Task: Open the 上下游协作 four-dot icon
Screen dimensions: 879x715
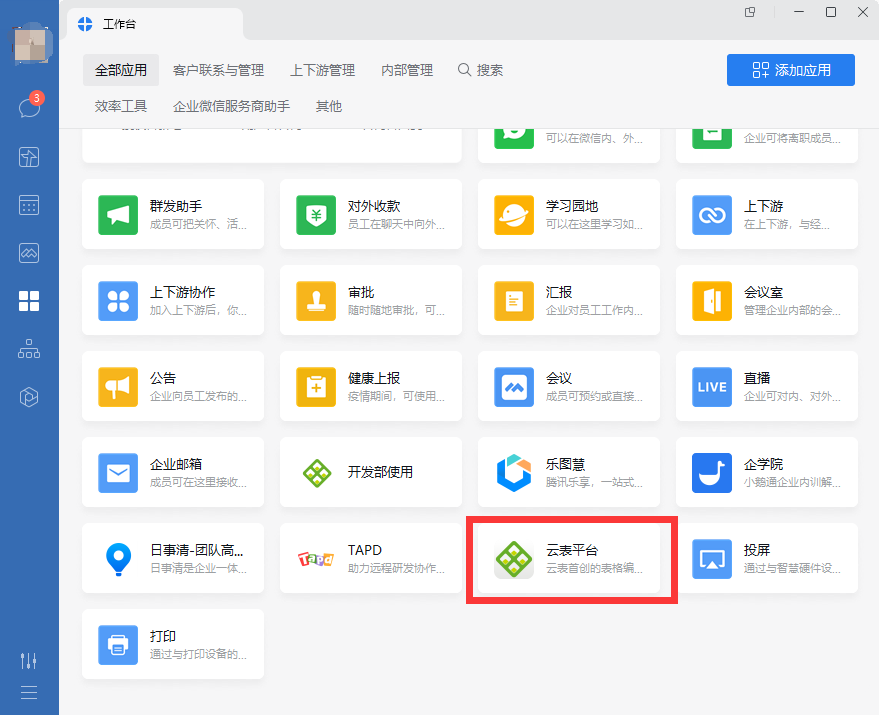Action: tap(118, 301)
